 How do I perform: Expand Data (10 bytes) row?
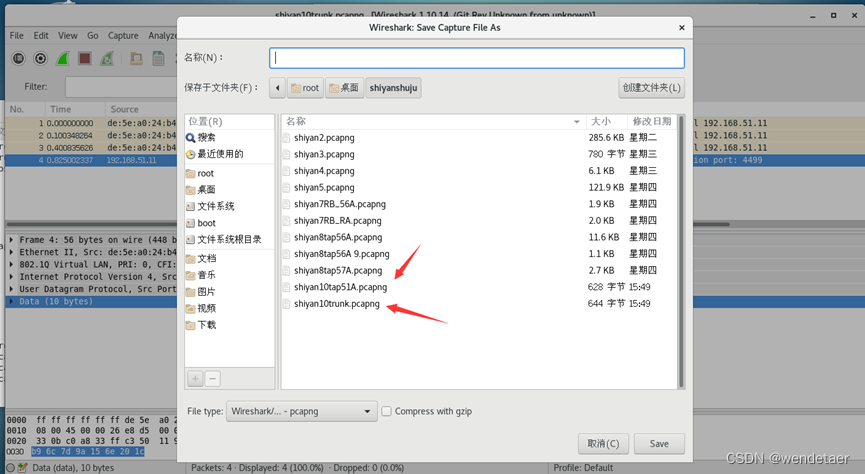[x=11, y=301]
